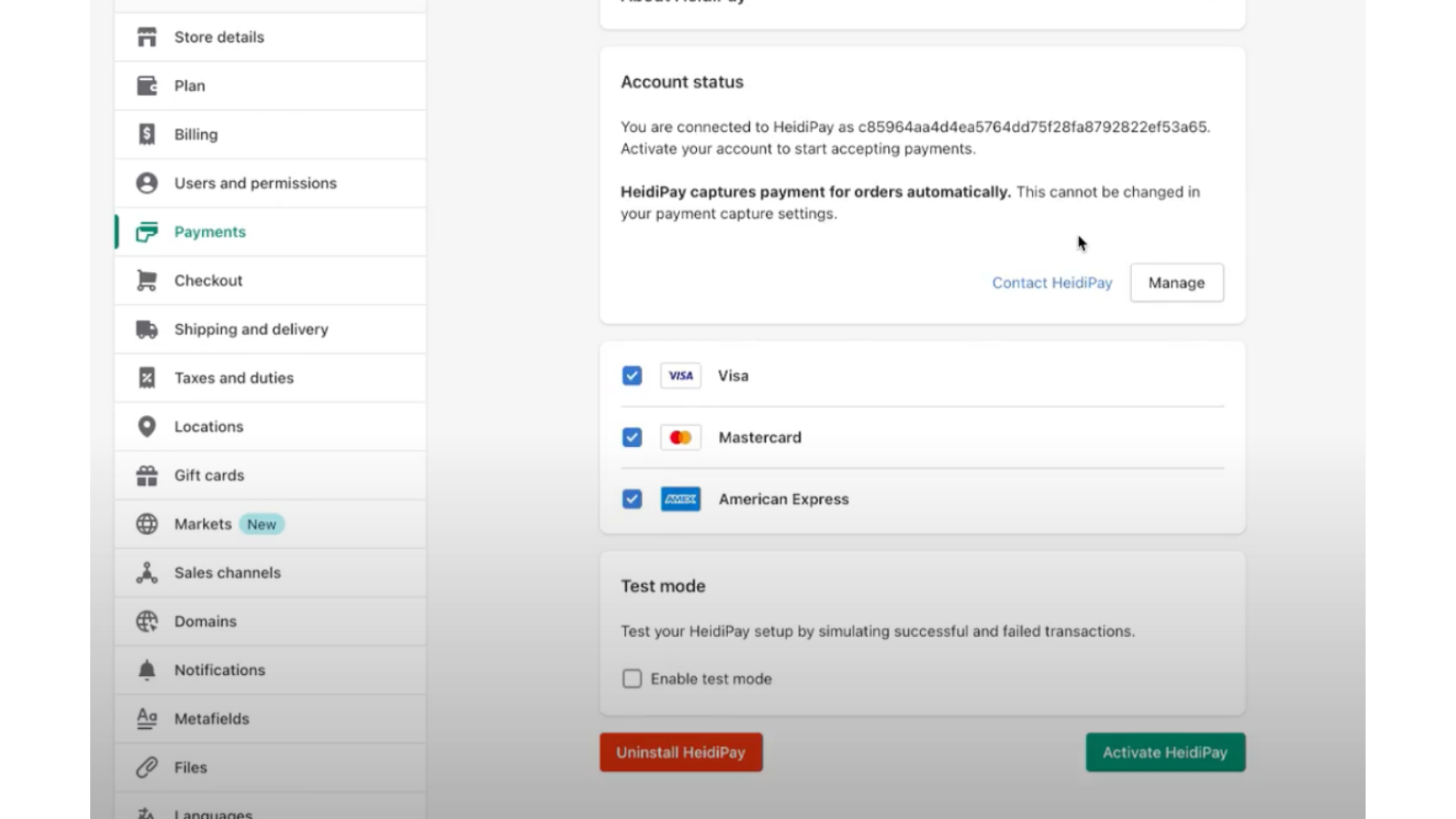This screenshot has width=1456, height=819.
Task: Click the American Express logo
Action: 681,499
